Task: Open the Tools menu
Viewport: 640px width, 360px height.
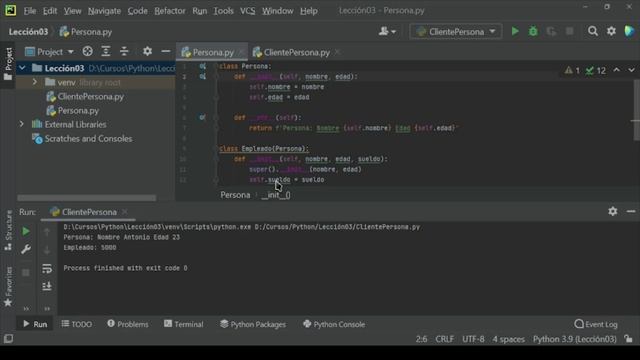Action: (x=223, y=11)
